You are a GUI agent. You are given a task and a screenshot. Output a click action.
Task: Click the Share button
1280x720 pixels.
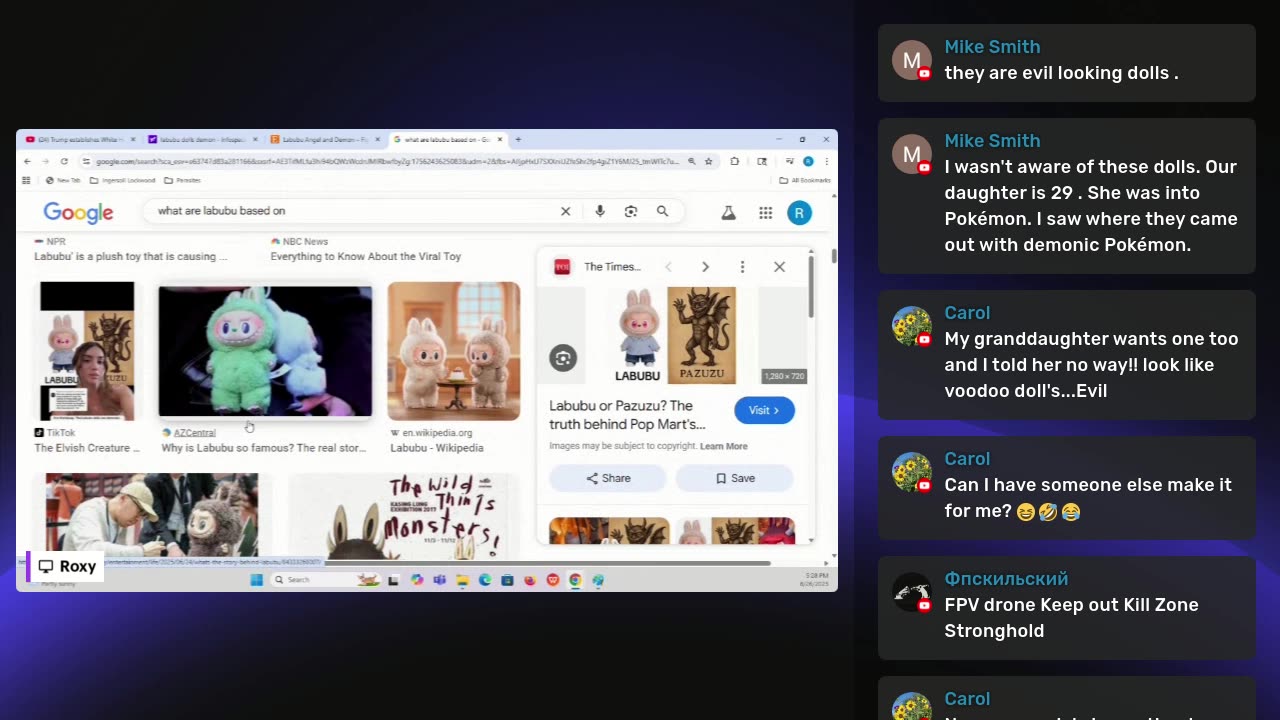(608, 478)
